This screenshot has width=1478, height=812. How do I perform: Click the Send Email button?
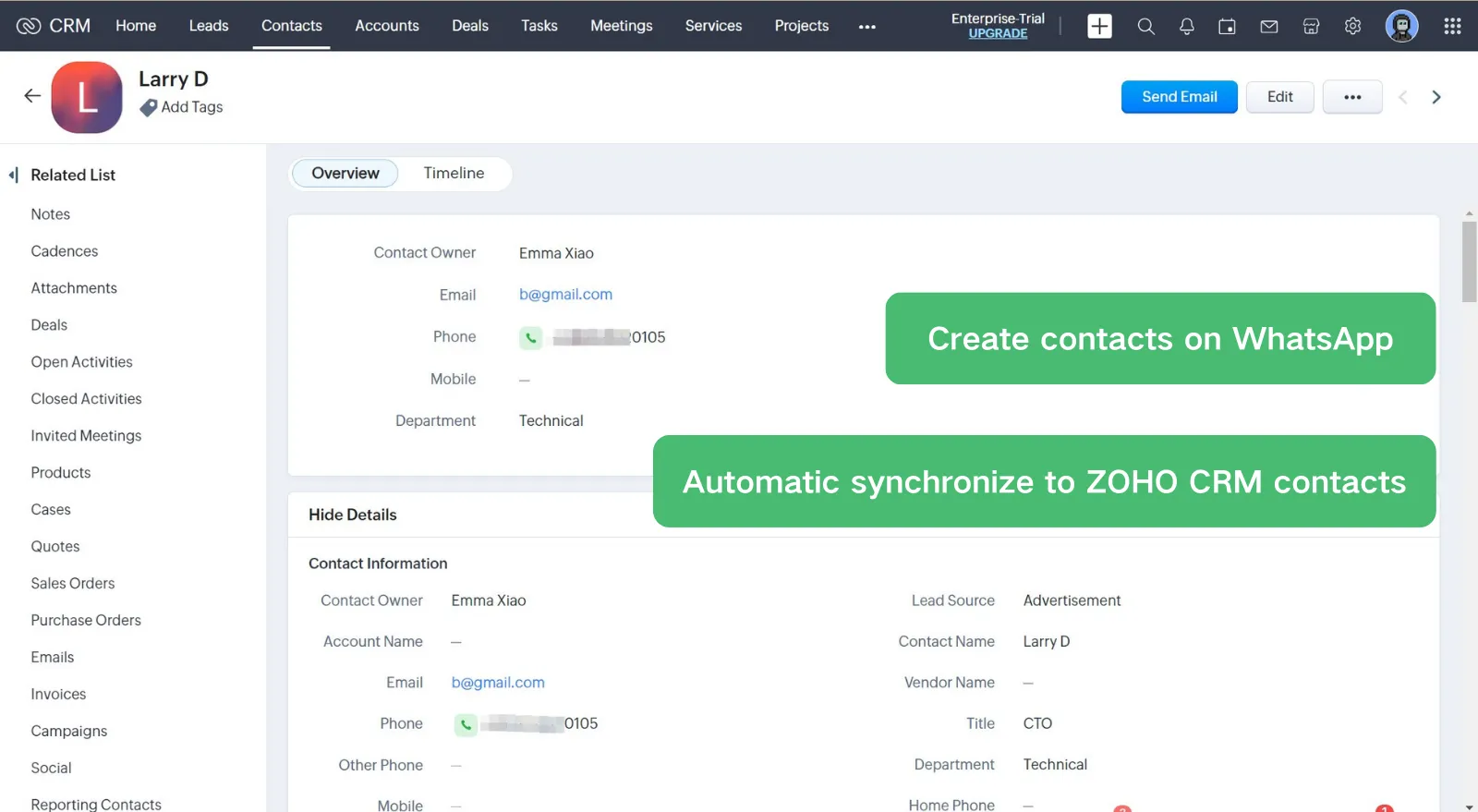click(x=1179, y=97)
